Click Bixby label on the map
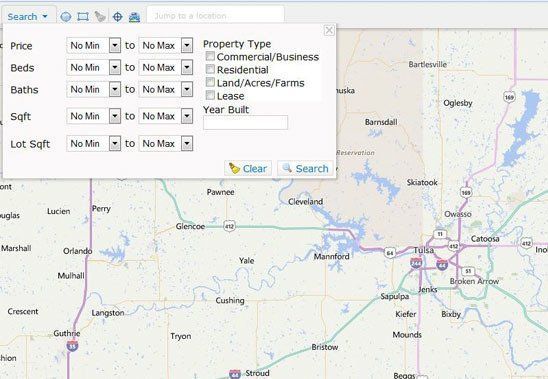This screenshot has height=379, width=548. pyautogui.click(x=451, y=314)
